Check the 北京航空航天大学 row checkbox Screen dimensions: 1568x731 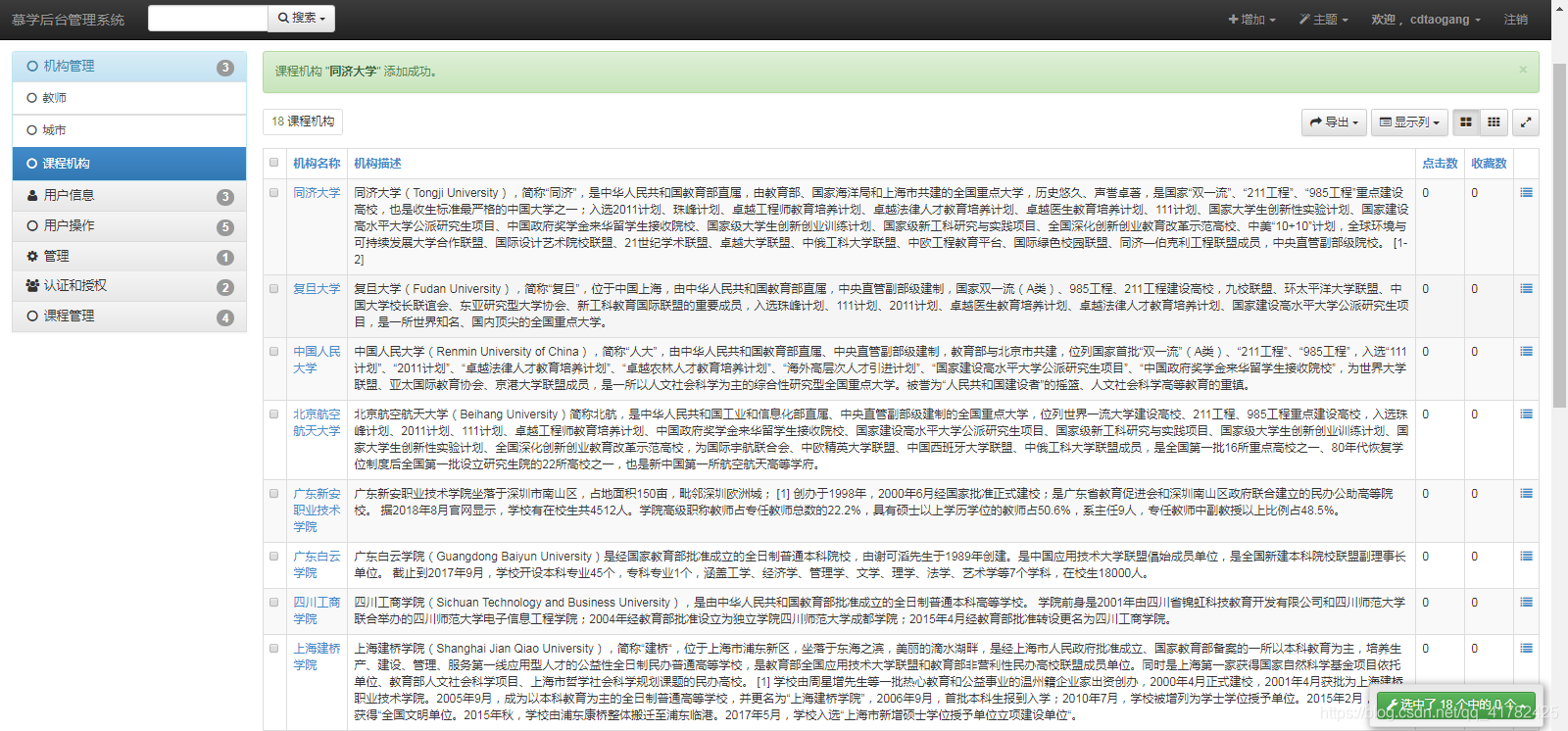274,414
